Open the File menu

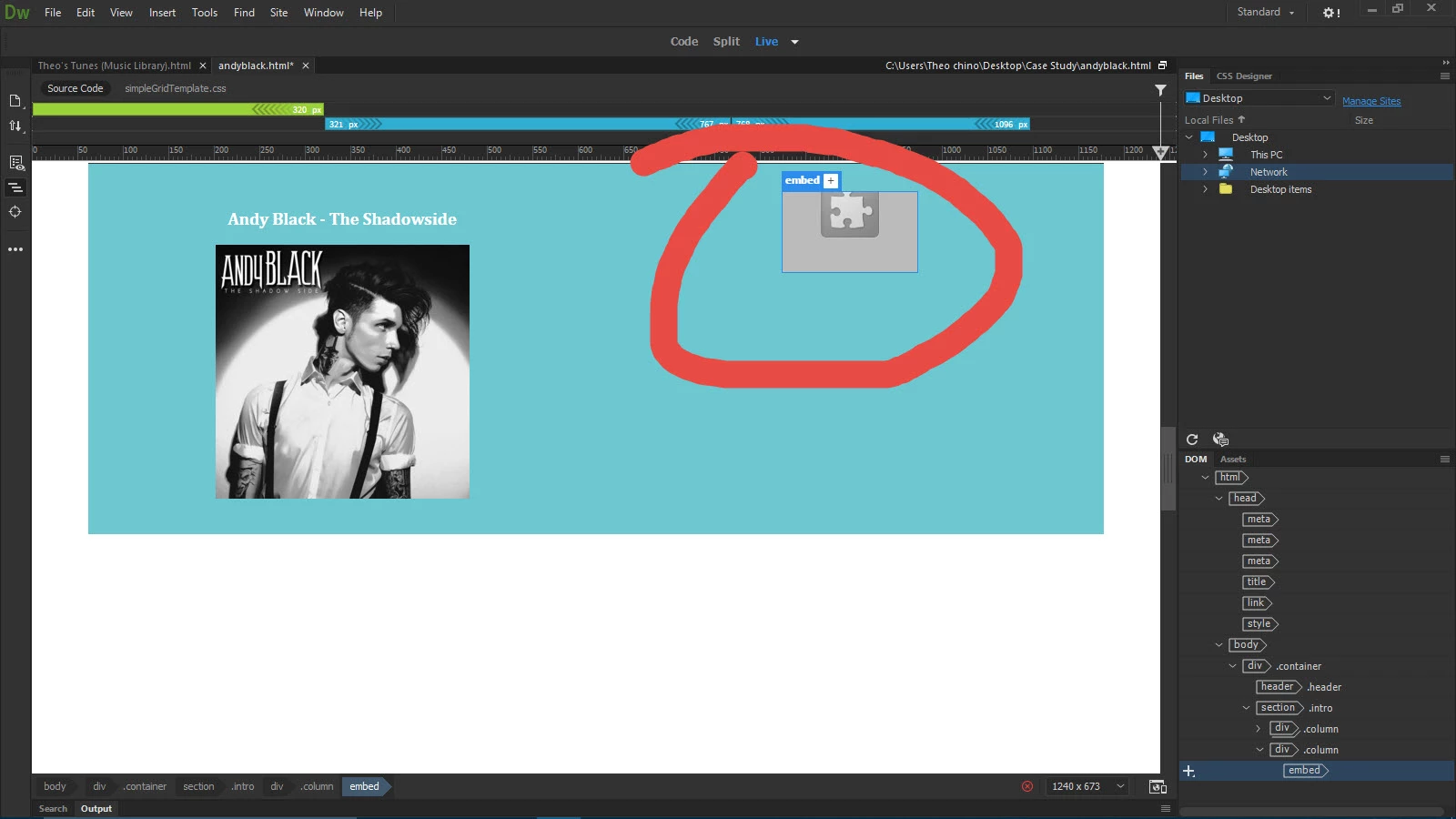(x=53, y=13)
